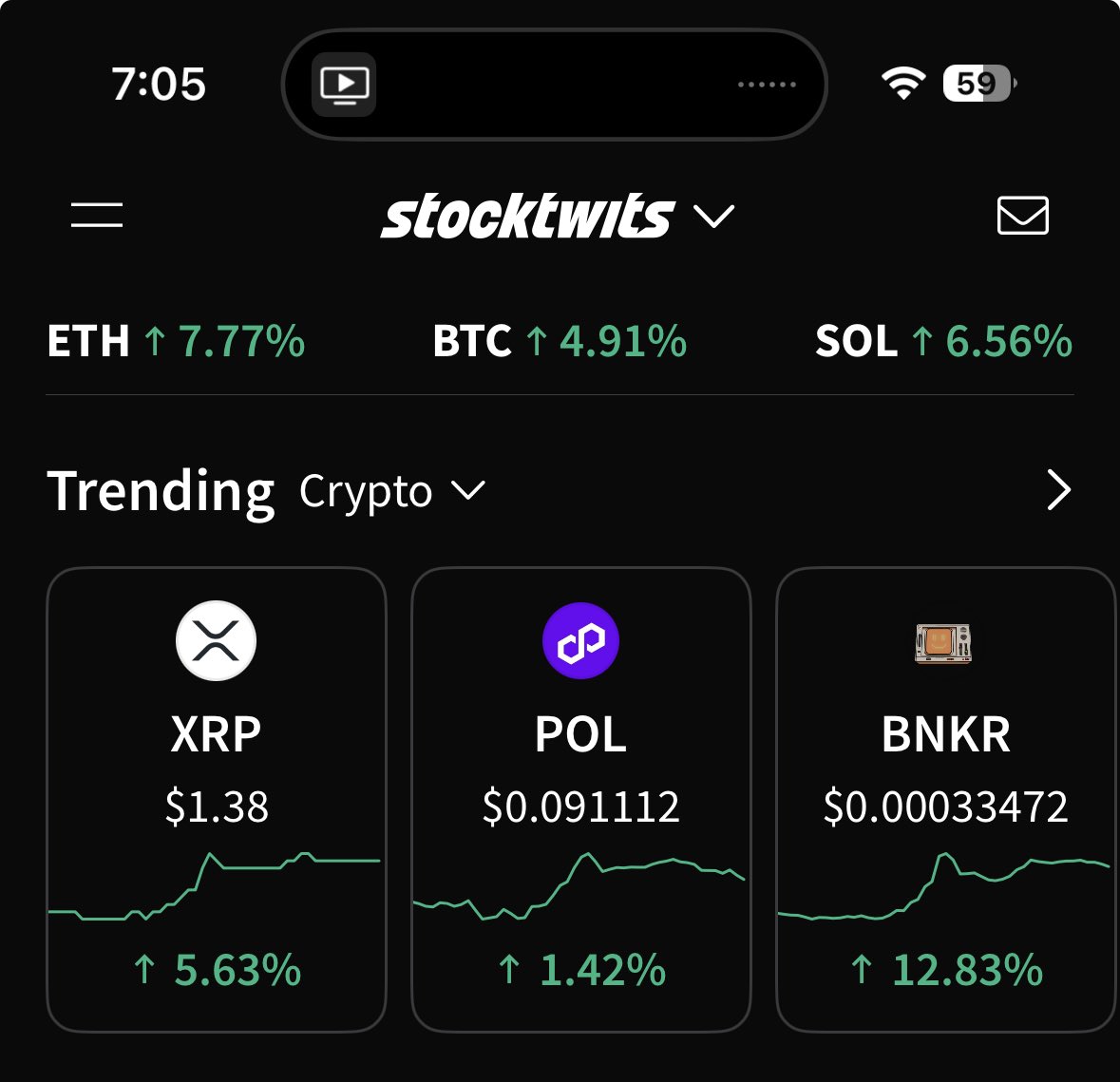Tap the battery level indicator
Screen dimensions: 1120x1082
(978, 84)
